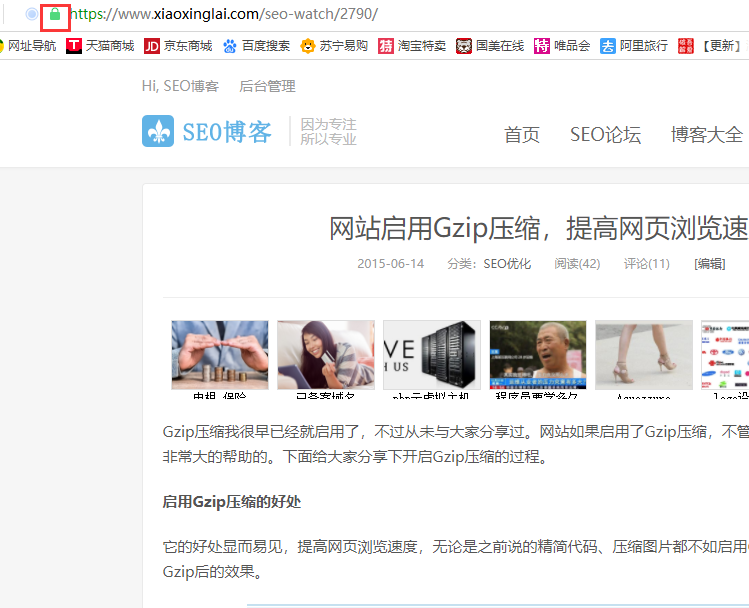Click the slogan 因为专注 所以专业

coord(328,131)
